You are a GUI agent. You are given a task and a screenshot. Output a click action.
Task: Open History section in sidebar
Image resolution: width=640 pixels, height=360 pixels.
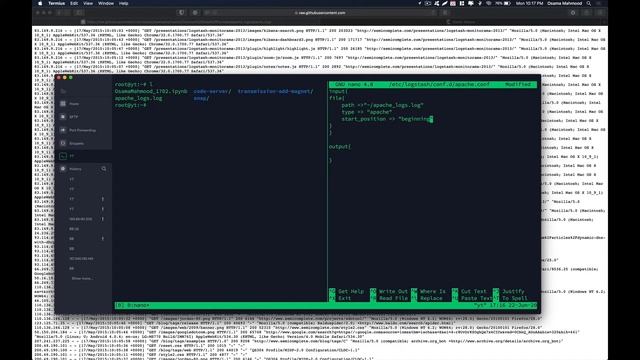[75, 169]
